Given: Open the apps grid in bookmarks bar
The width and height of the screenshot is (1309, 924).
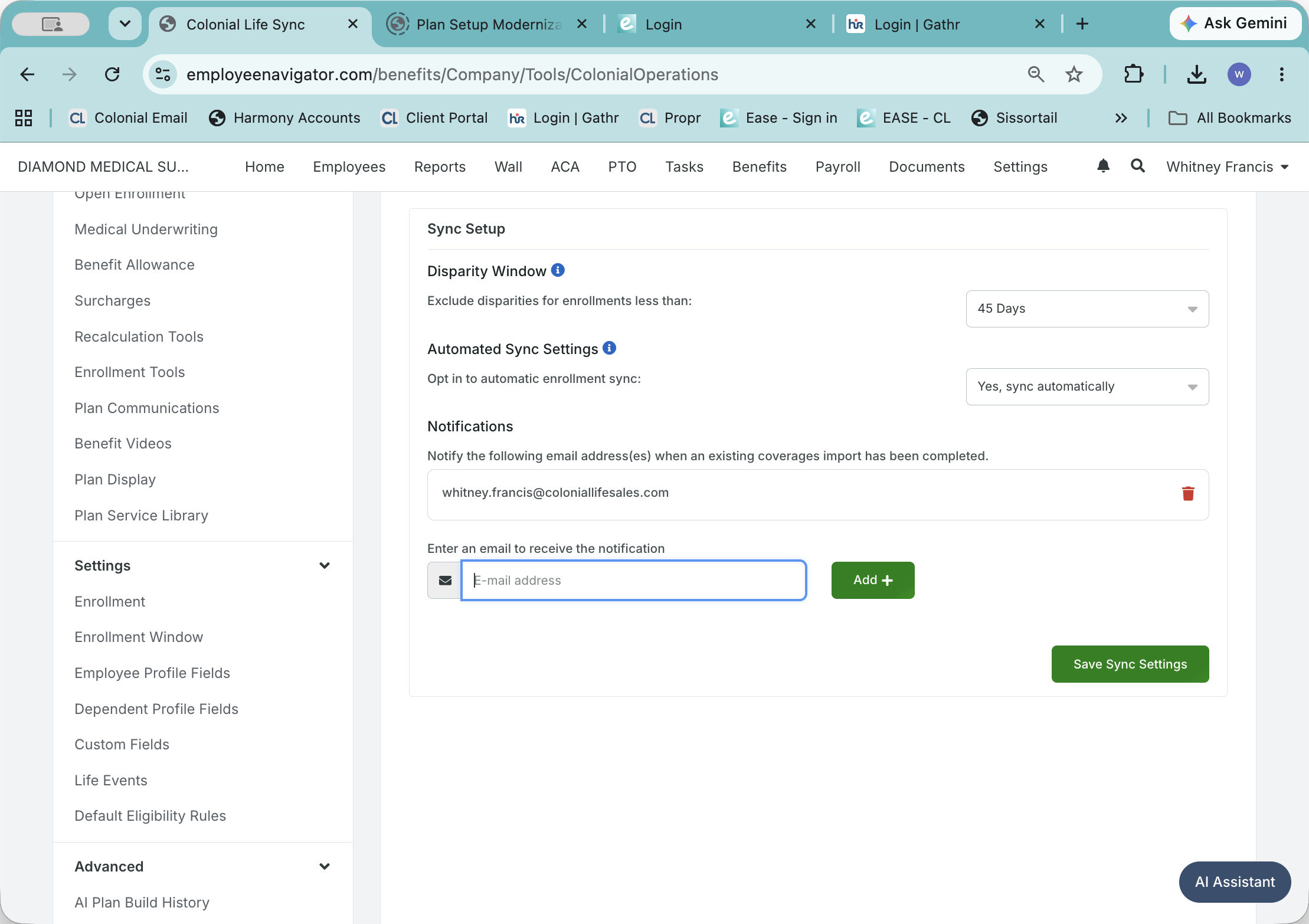Looking at the screenshot, I should pyautogui.click(x=24, y=118).
